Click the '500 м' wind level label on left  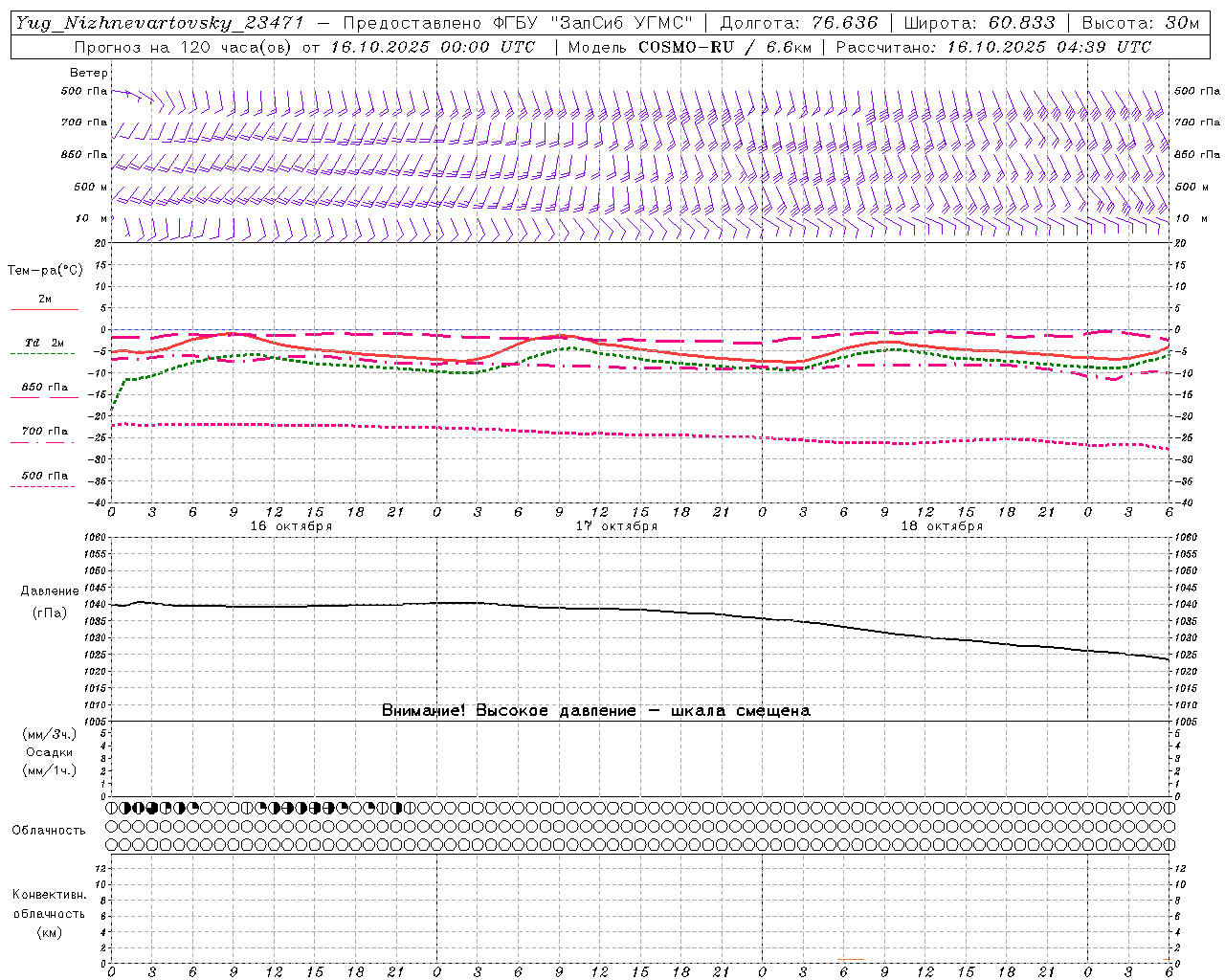pos(90,187)
